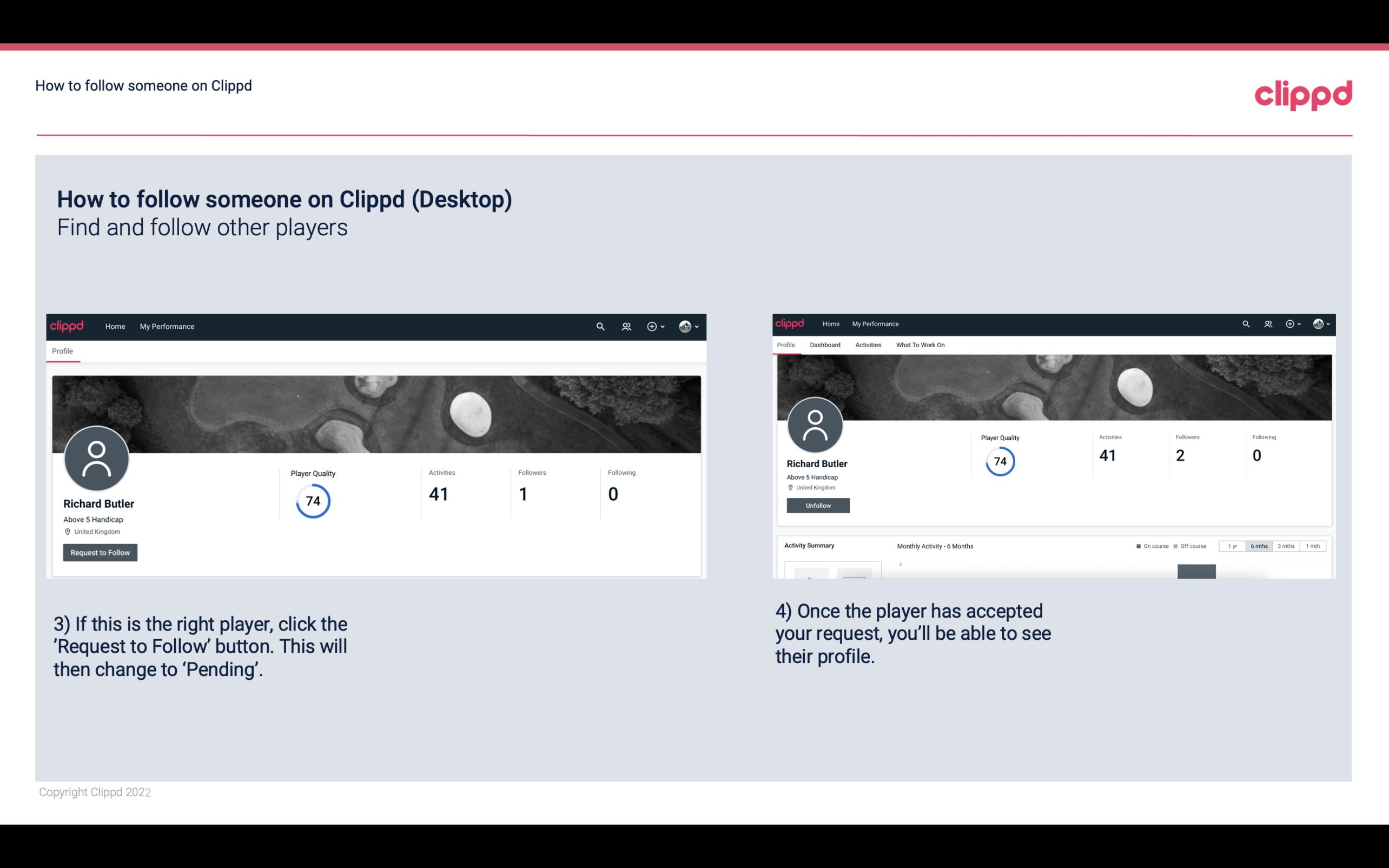The width and height of the screenshot is (1389, 868).
Task: Switch to the 'Activities' tab
Action: point(867,345)
